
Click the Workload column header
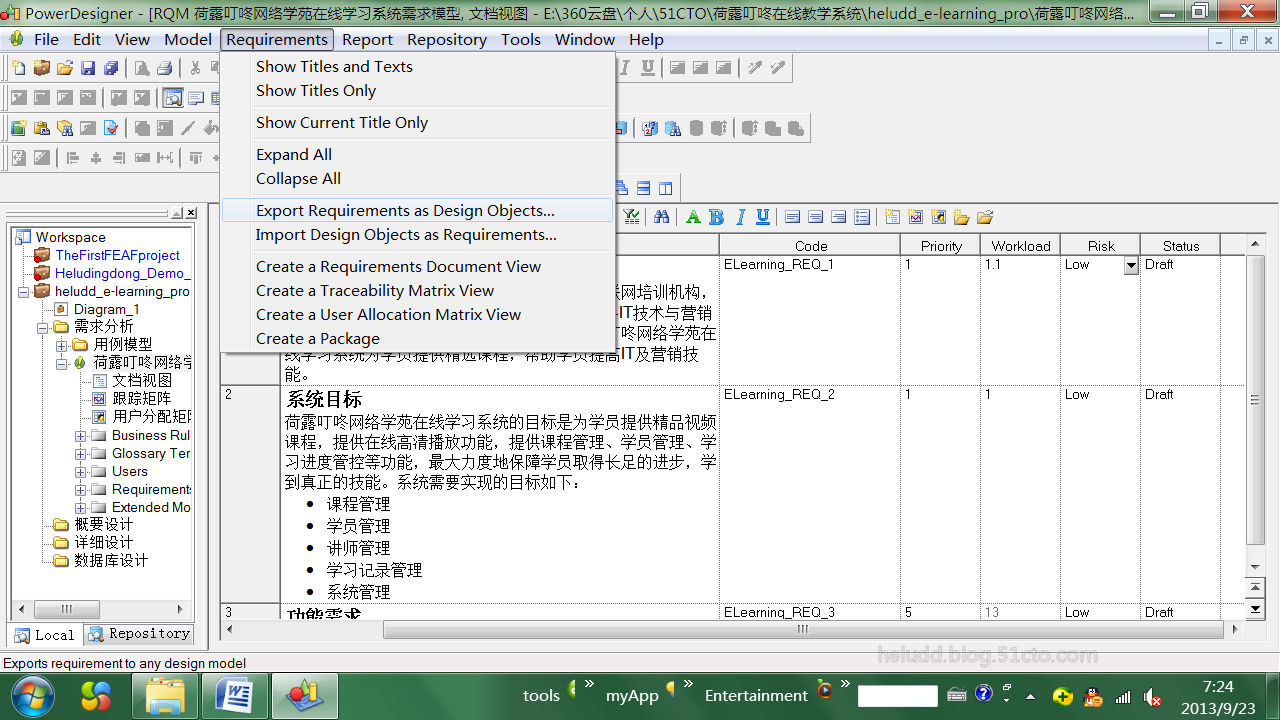(x=1020, y=246)
